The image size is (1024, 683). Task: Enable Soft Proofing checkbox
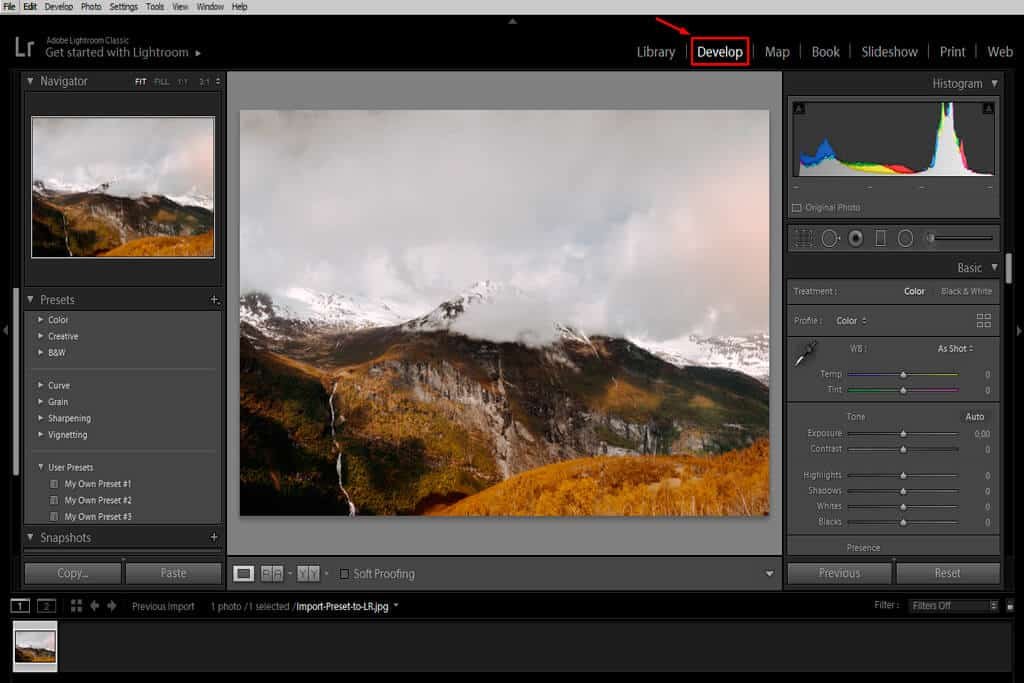coord(344,574)
